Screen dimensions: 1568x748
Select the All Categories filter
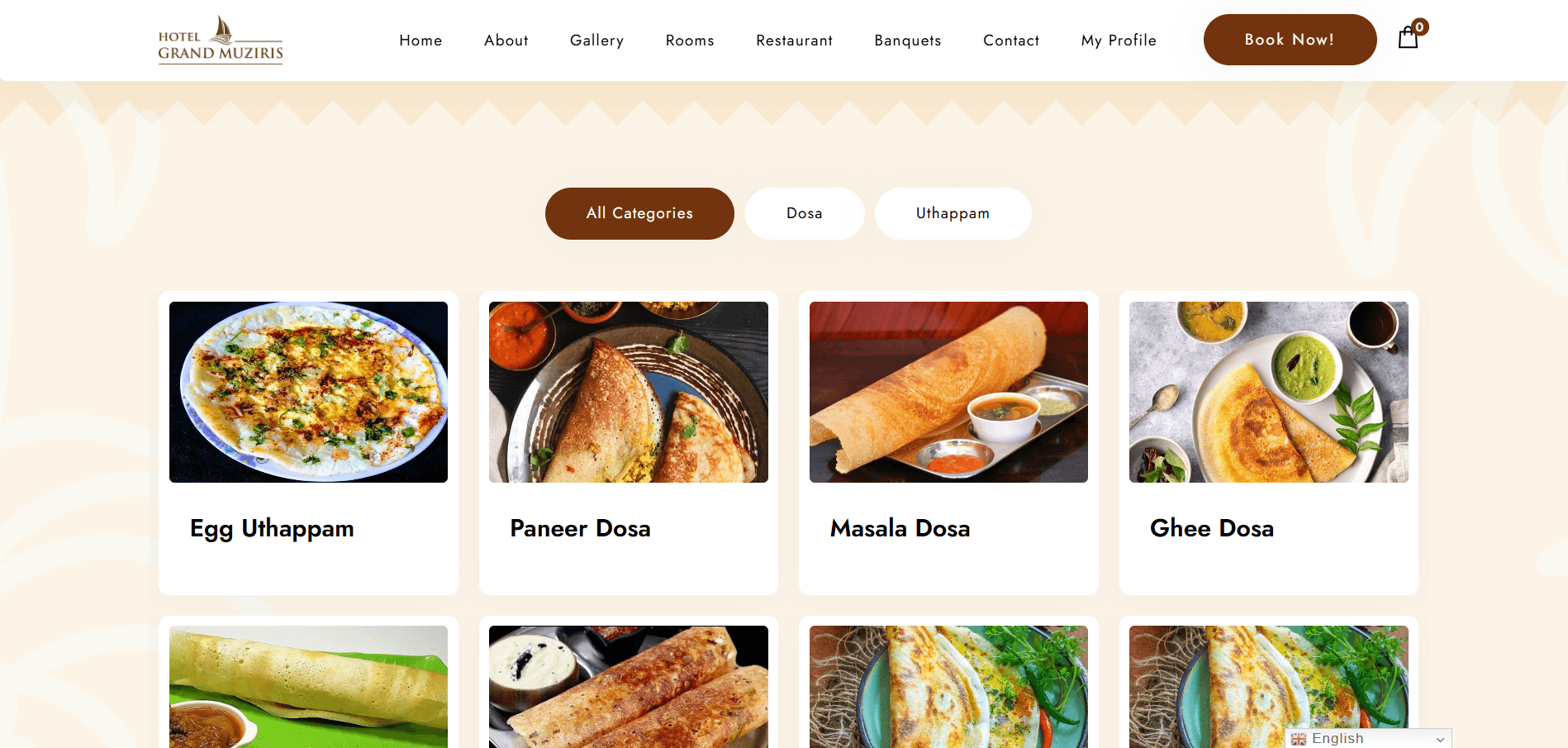[639, 213]
